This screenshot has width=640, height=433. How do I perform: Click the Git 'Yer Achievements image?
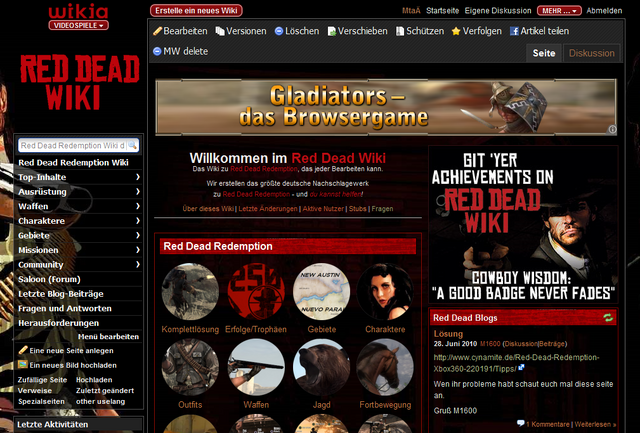coord(523,225)
